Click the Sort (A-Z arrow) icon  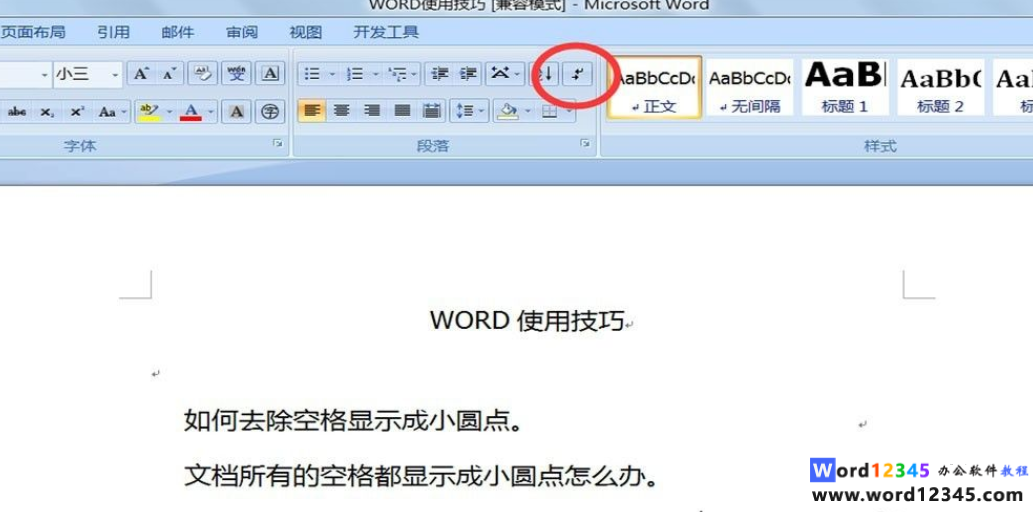point(545,74)
